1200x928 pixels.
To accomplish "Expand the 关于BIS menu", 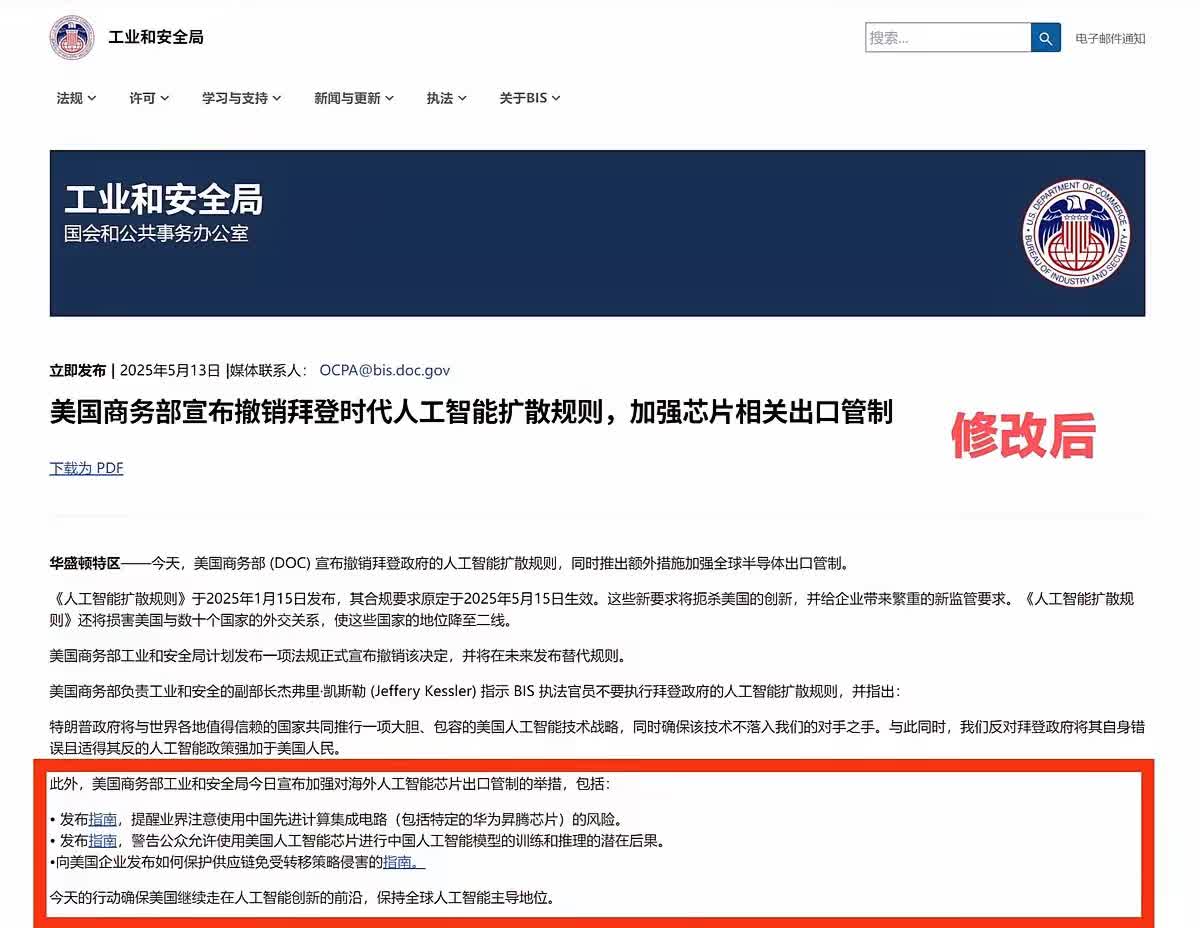I will tap(530, 98).
